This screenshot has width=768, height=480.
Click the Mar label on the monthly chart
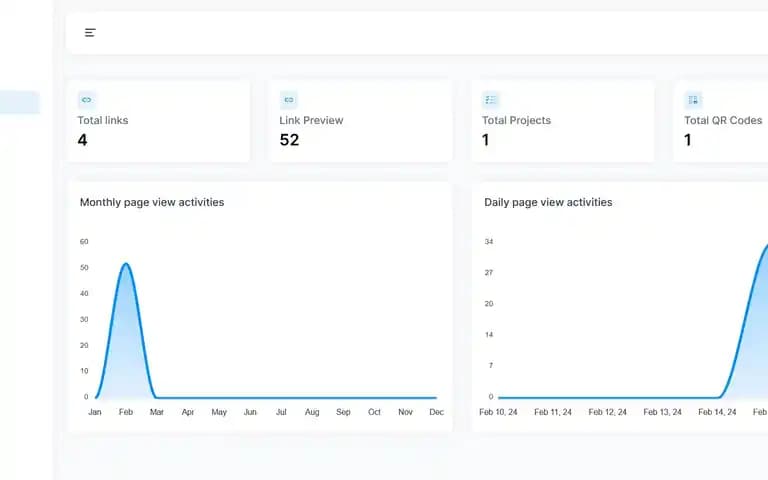click(157, 412)
